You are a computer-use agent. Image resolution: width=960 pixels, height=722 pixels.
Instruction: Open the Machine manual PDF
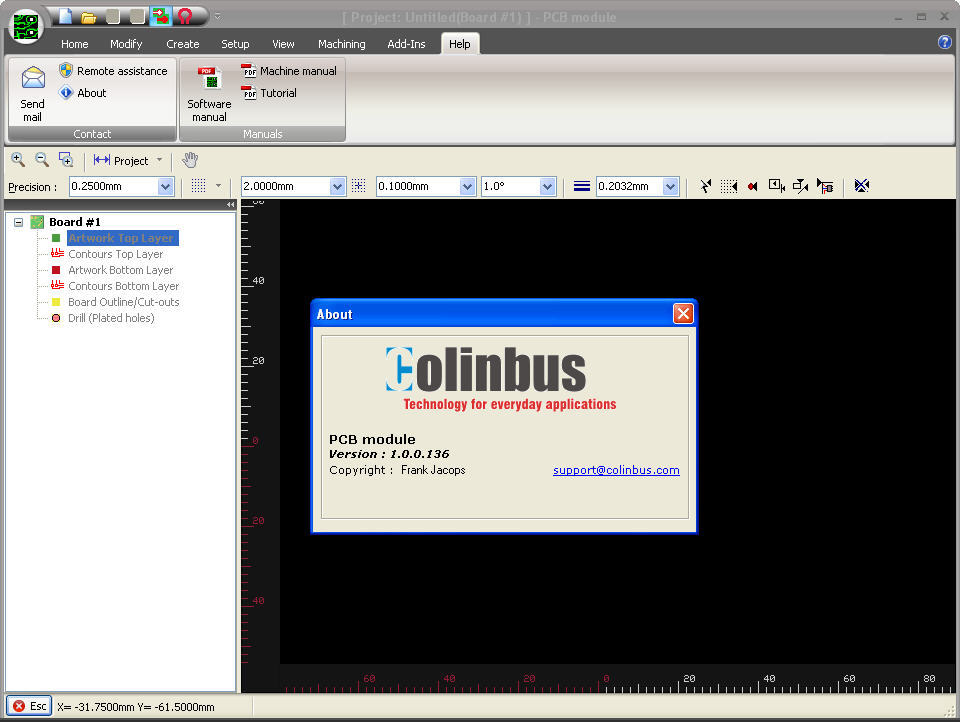click(x=289, y=71)
